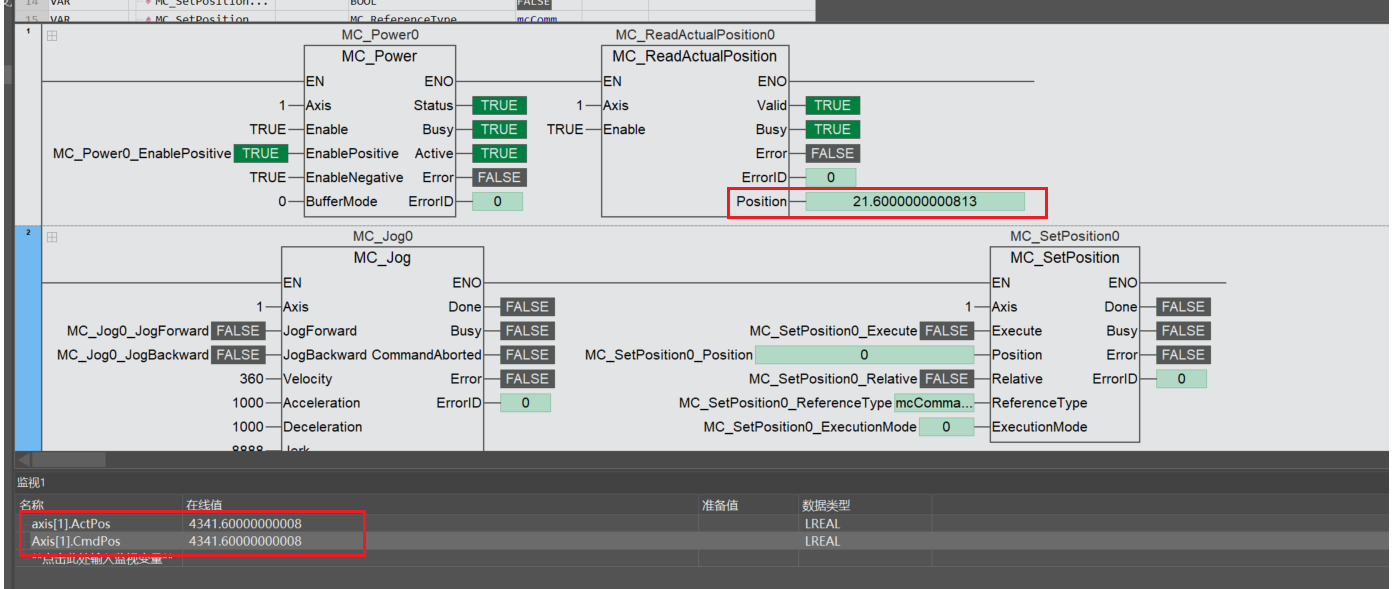
Task: Click the 在线值 column header
Action: (203, 505)
